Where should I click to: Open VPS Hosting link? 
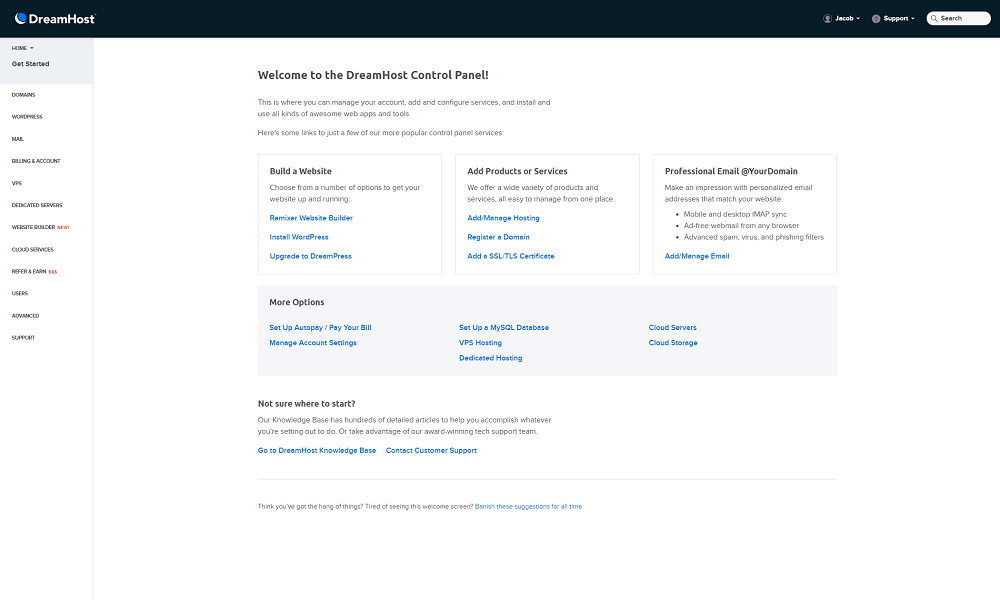(480, 343)
